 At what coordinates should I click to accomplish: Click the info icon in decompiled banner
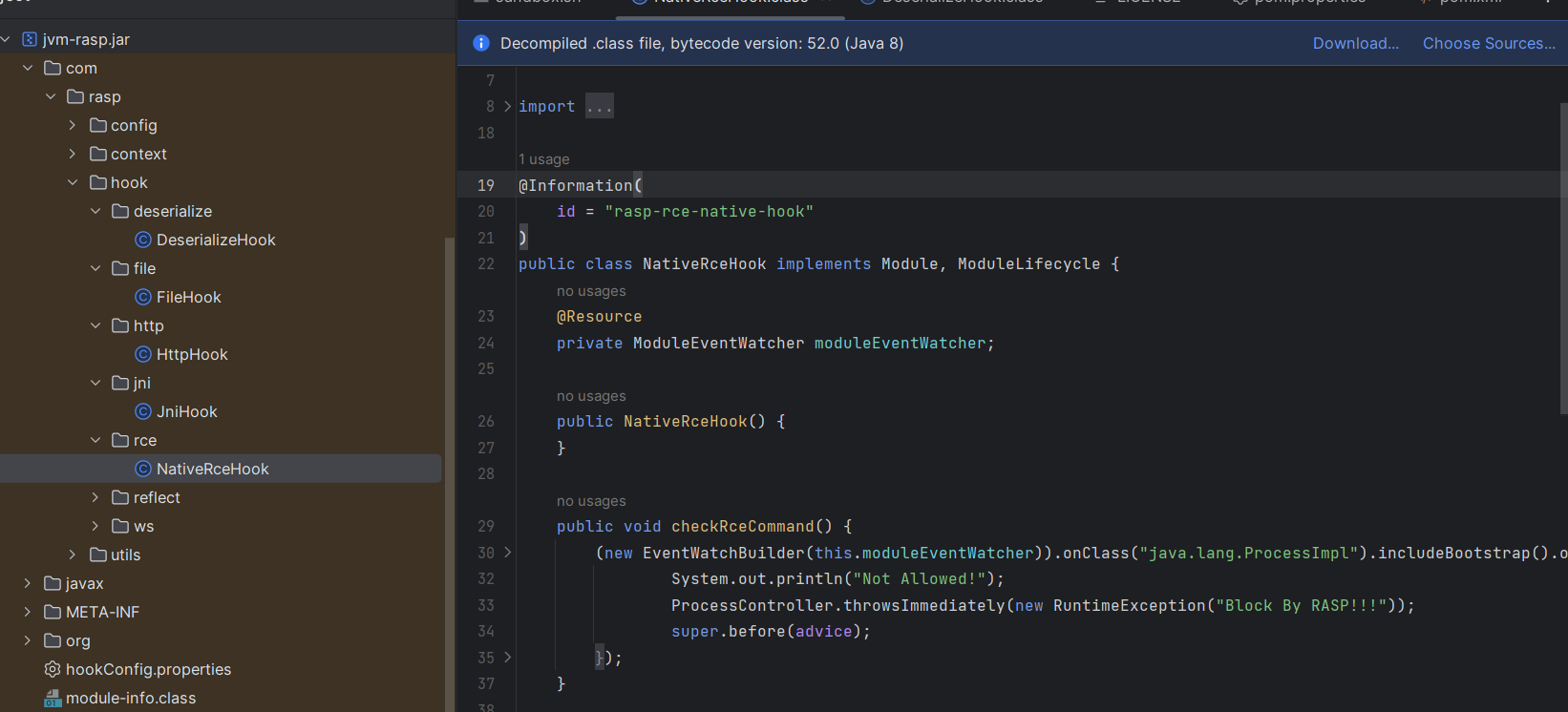481,43
